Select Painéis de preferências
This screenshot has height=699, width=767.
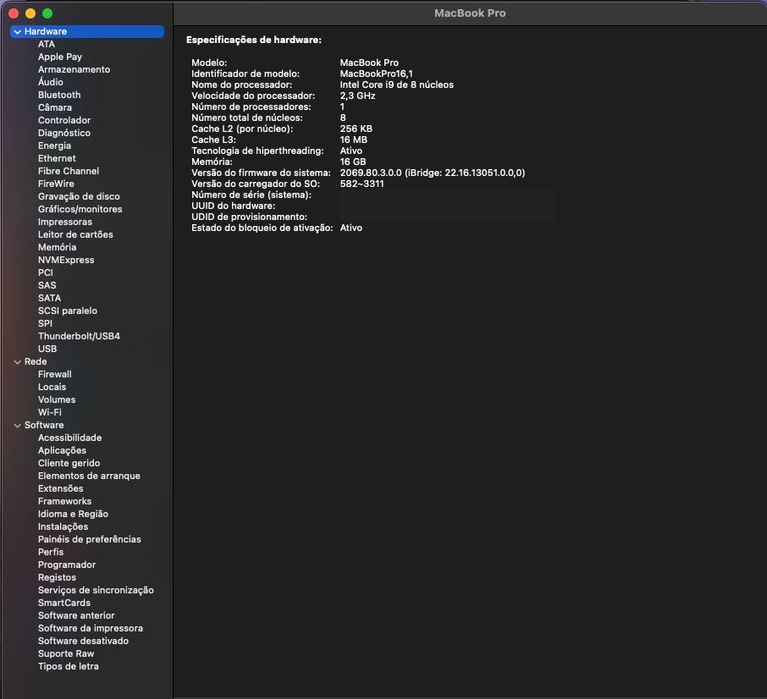pyautogui.click(x=90, y=540)
